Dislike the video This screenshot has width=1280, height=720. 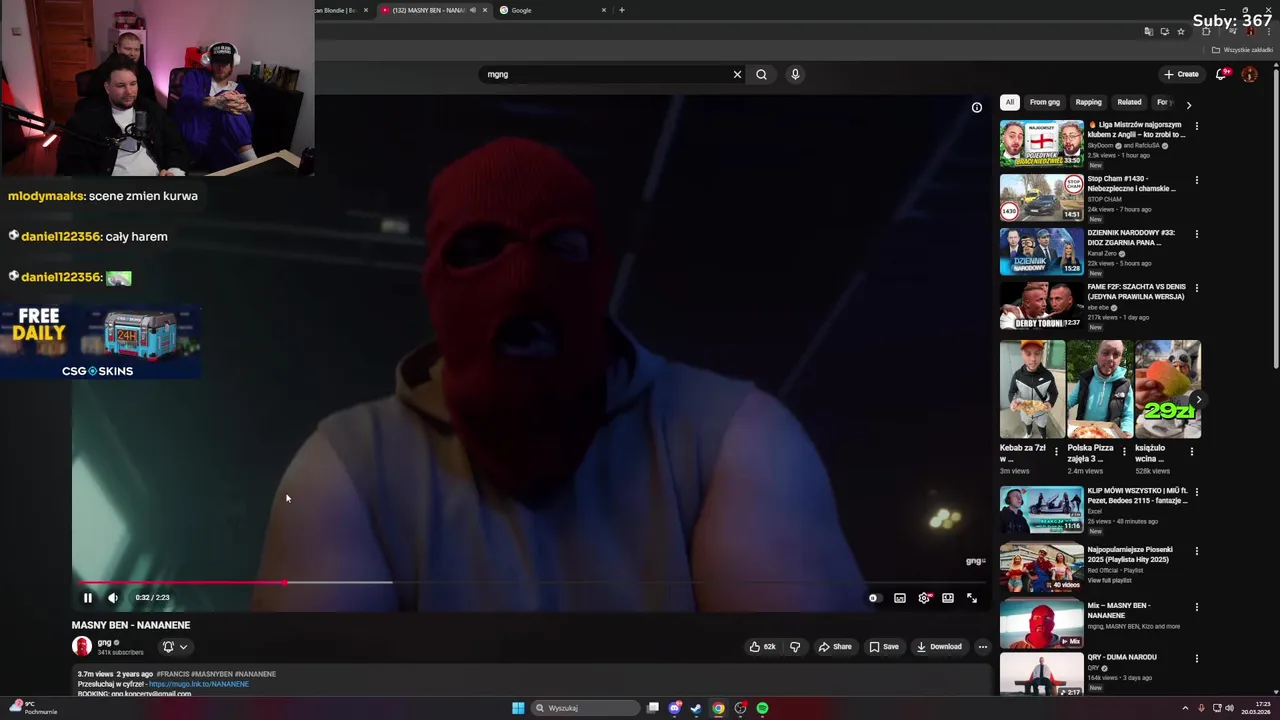point(795,647)
